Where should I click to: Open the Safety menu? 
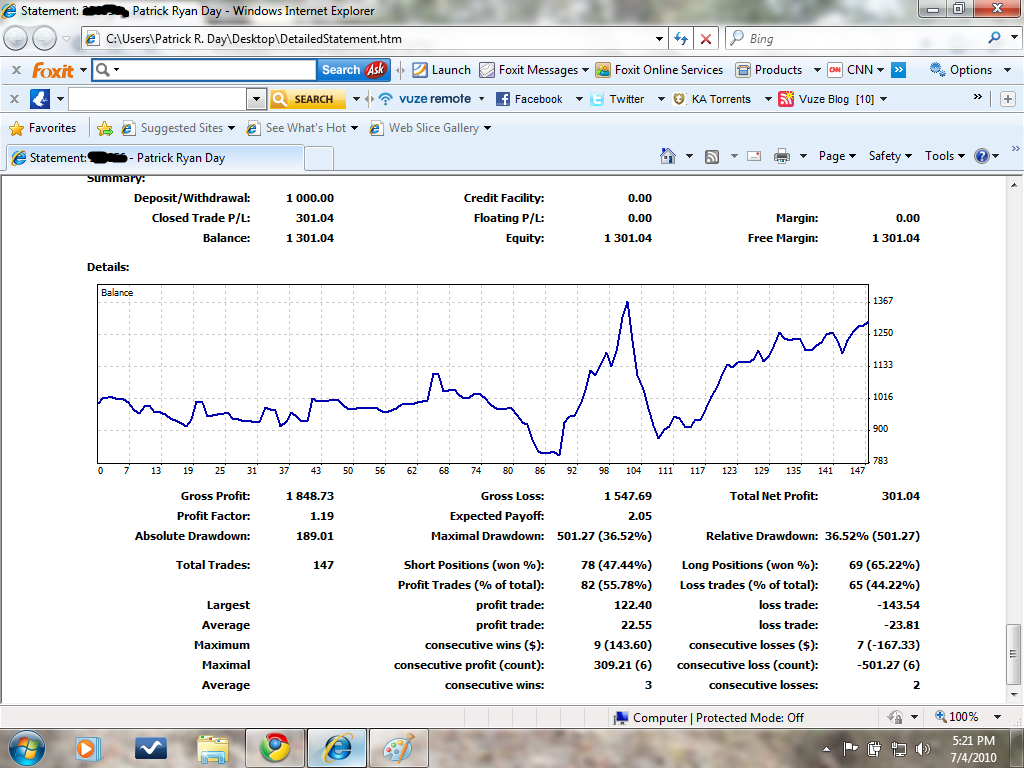pyautogui.click(x=889, y=156)
